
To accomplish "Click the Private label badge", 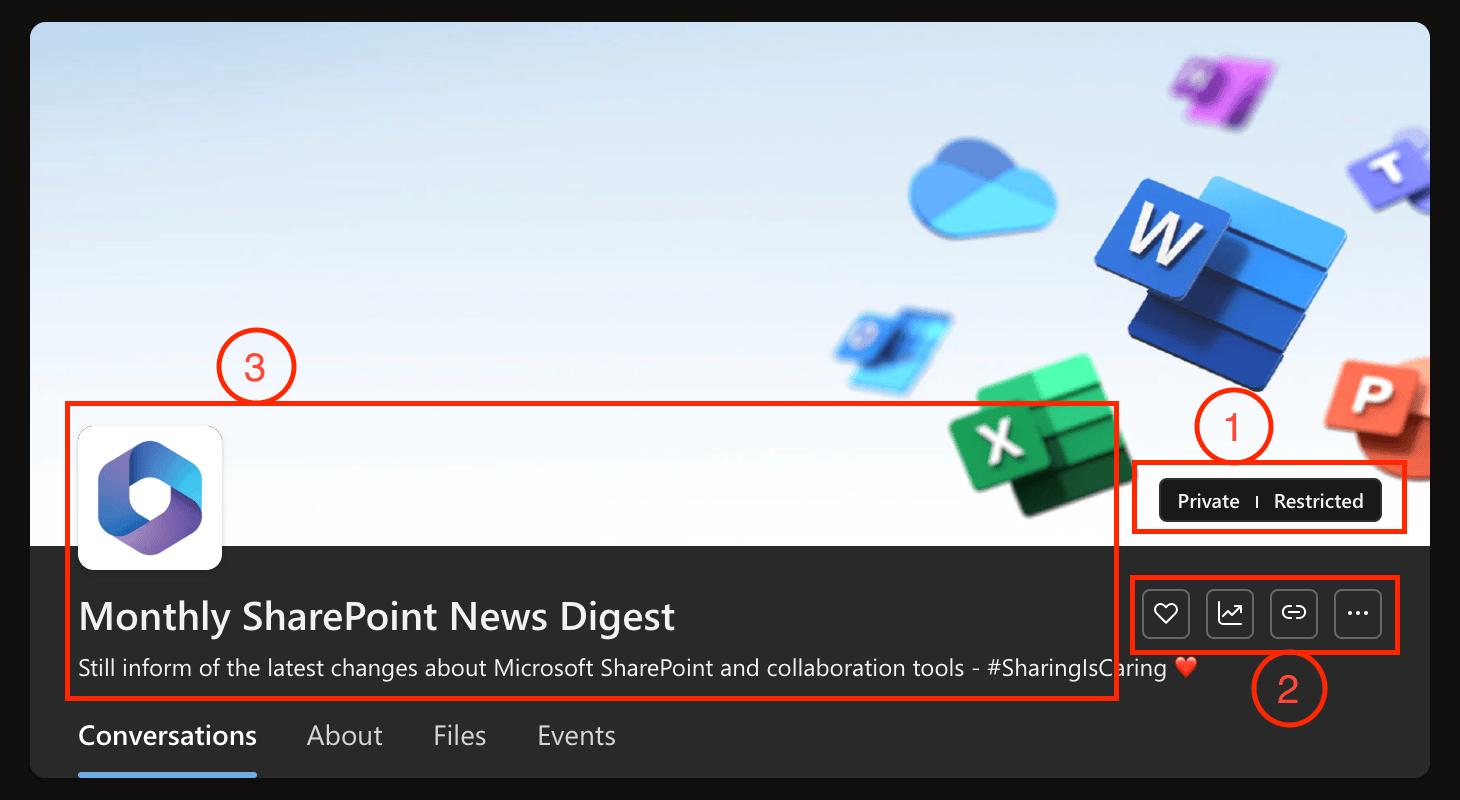I will click(1208, 501).
